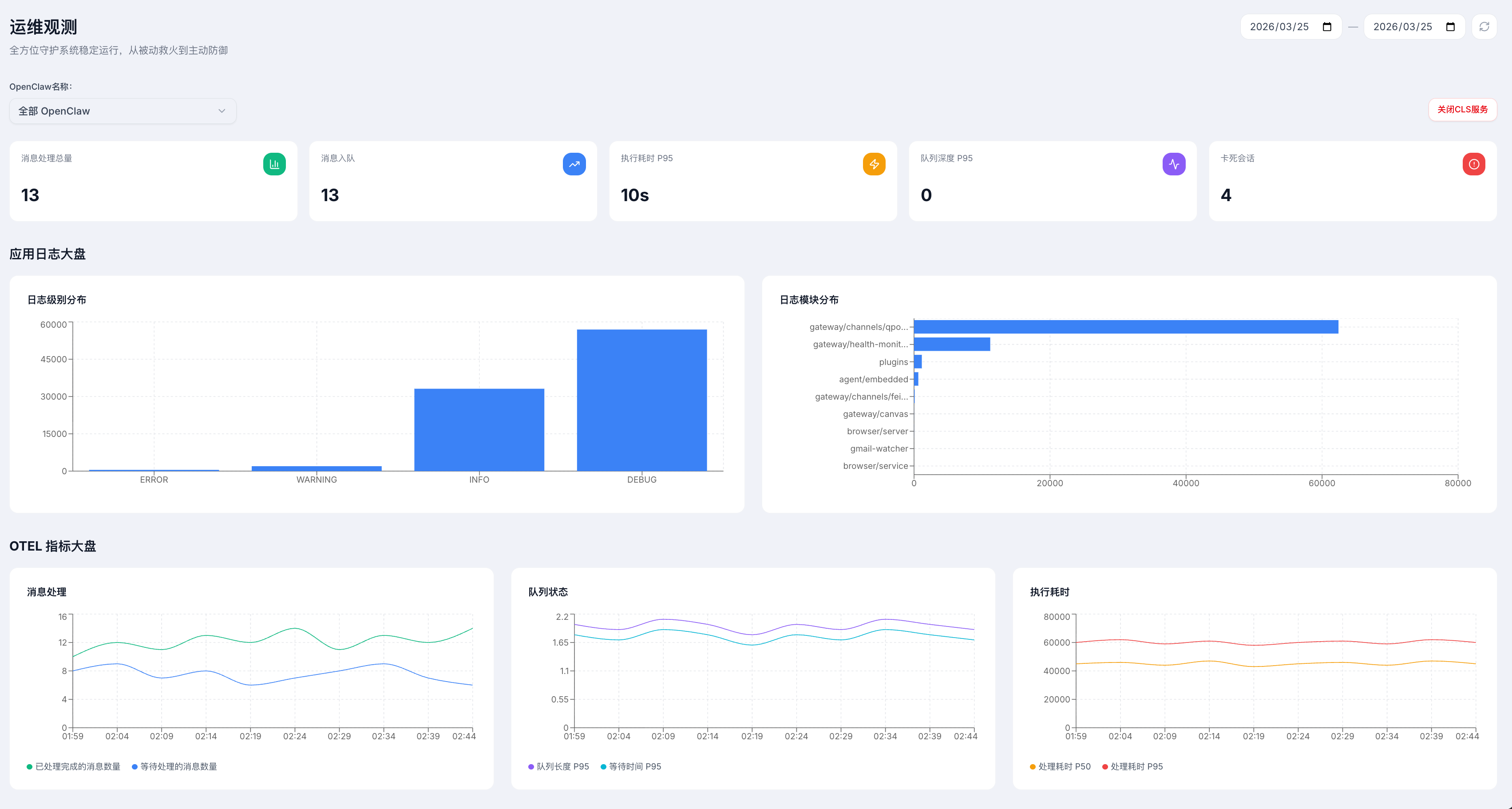
Task: Click the refresh icon button
Action: coord(1484,27)
